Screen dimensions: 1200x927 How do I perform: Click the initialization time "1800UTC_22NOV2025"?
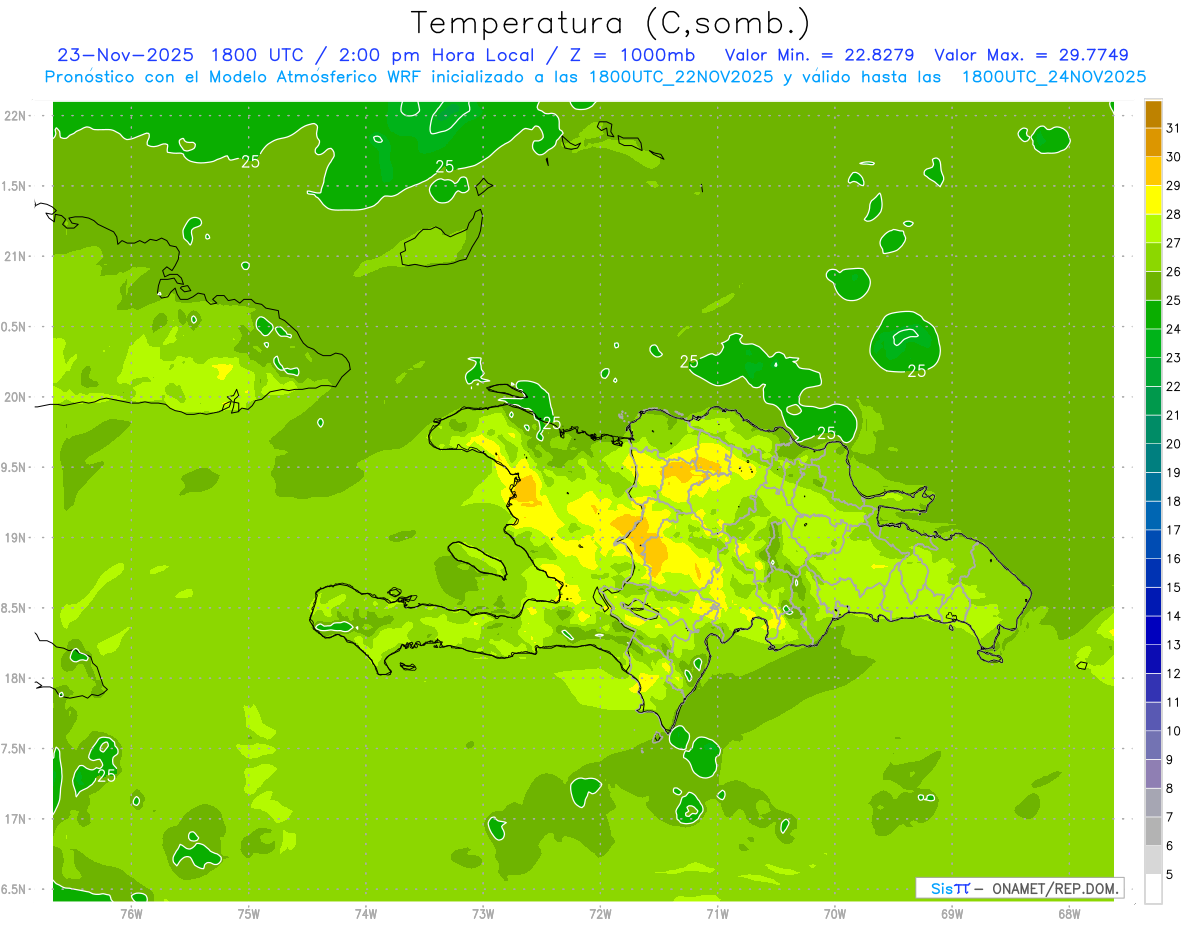682,77
